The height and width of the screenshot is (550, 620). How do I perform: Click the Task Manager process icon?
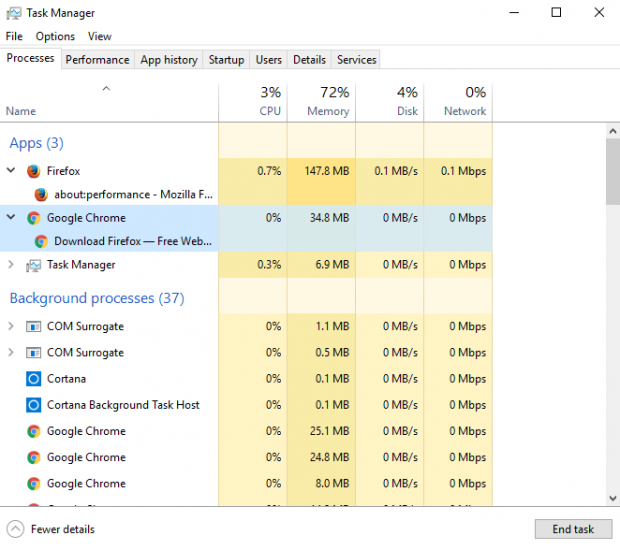click(x=33, y=265)
